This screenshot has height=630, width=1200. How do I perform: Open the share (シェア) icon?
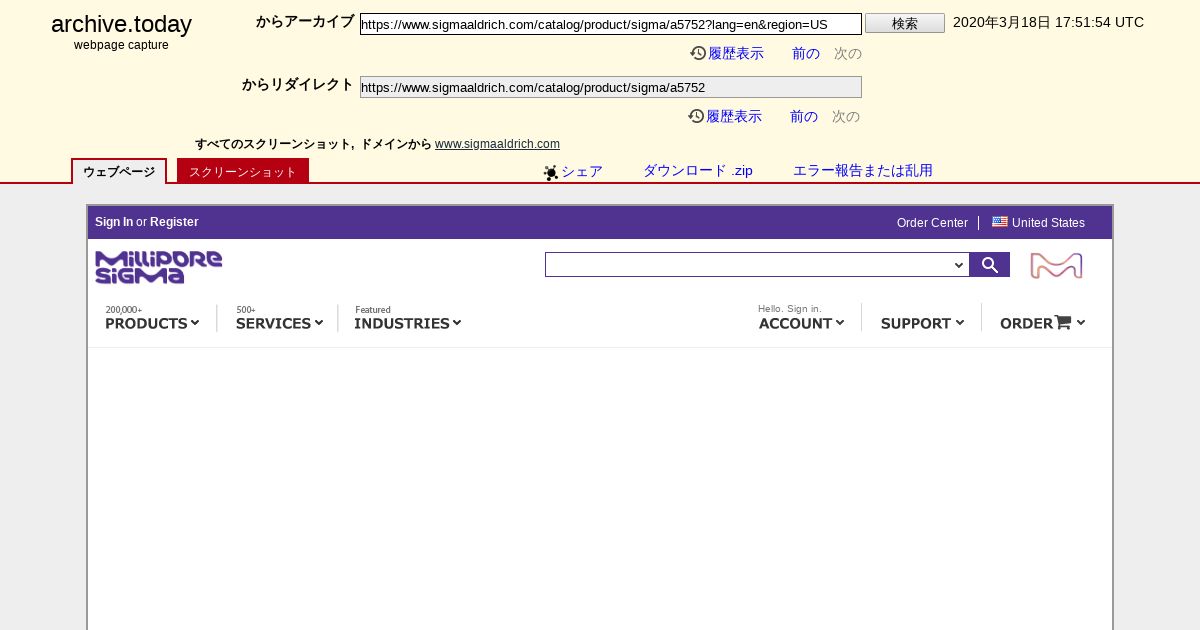click(551, 172)
